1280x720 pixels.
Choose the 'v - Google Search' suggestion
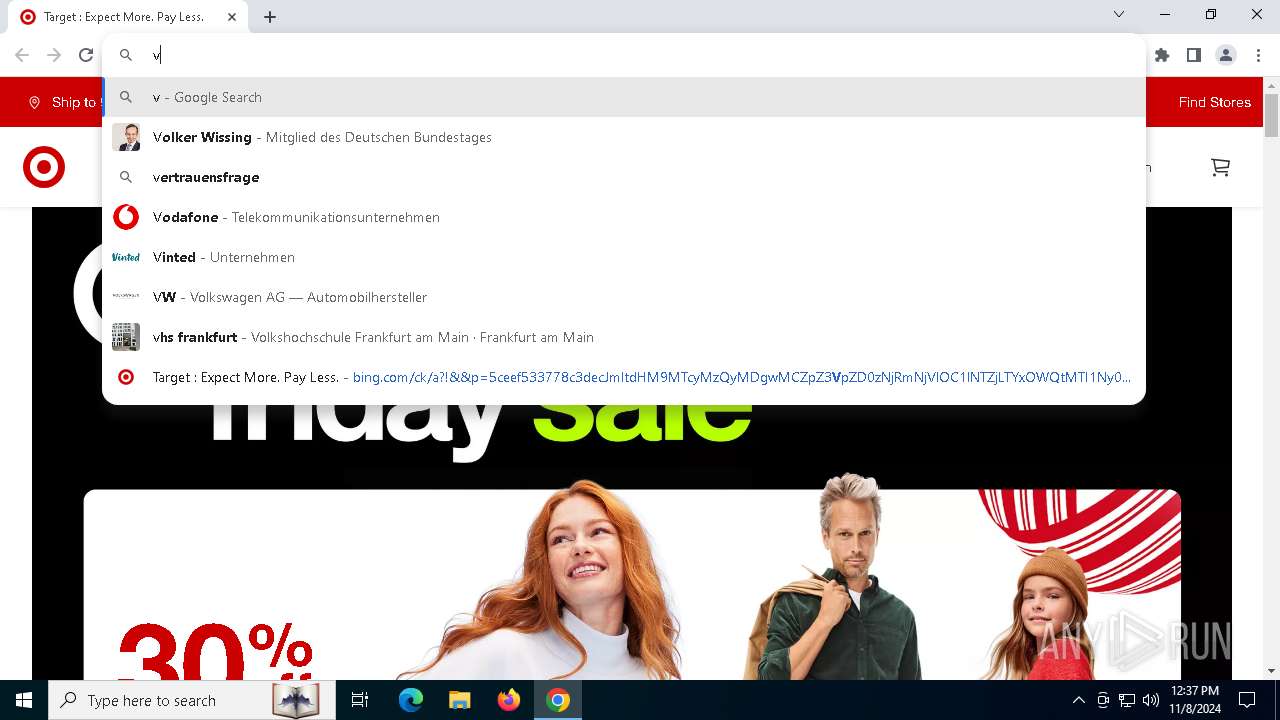(624, 97)
